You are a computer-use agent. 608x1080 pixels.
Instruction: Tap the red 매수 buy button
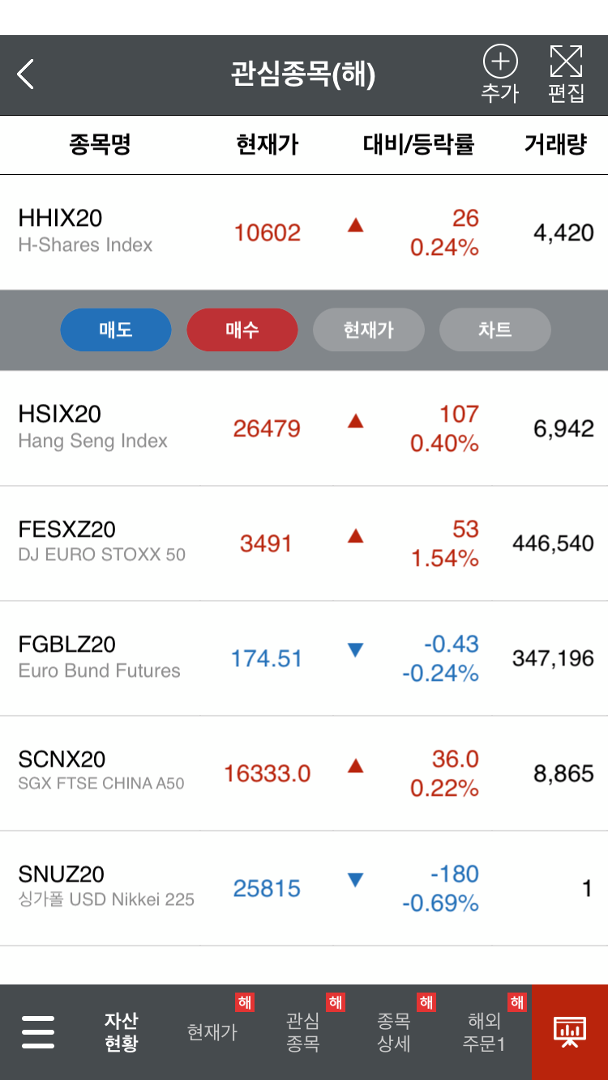[x=242, y=330]
